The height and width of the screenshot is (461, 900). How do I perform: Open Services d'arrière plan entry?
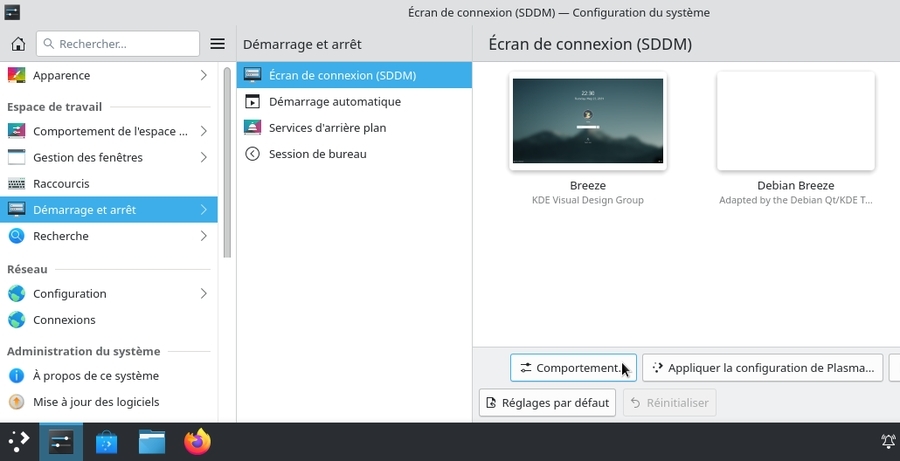tap(354, 127)
